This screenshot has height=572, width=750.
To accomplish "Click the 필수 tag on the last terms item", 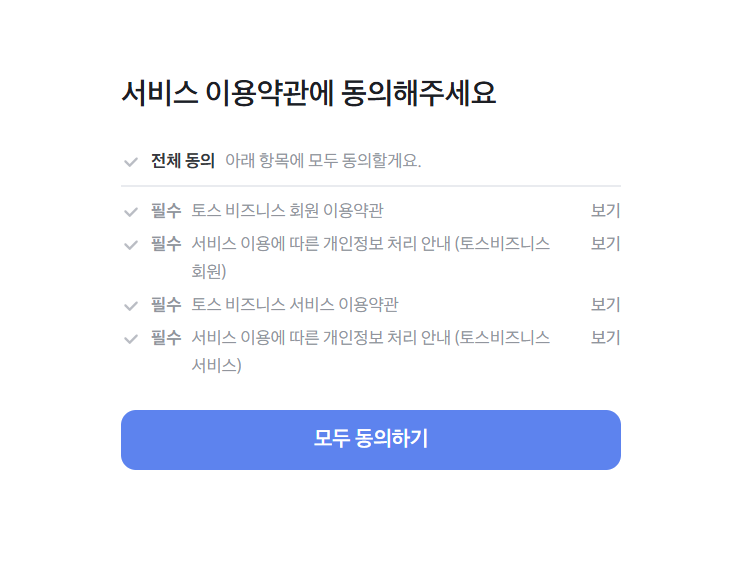I will [166, 338].
